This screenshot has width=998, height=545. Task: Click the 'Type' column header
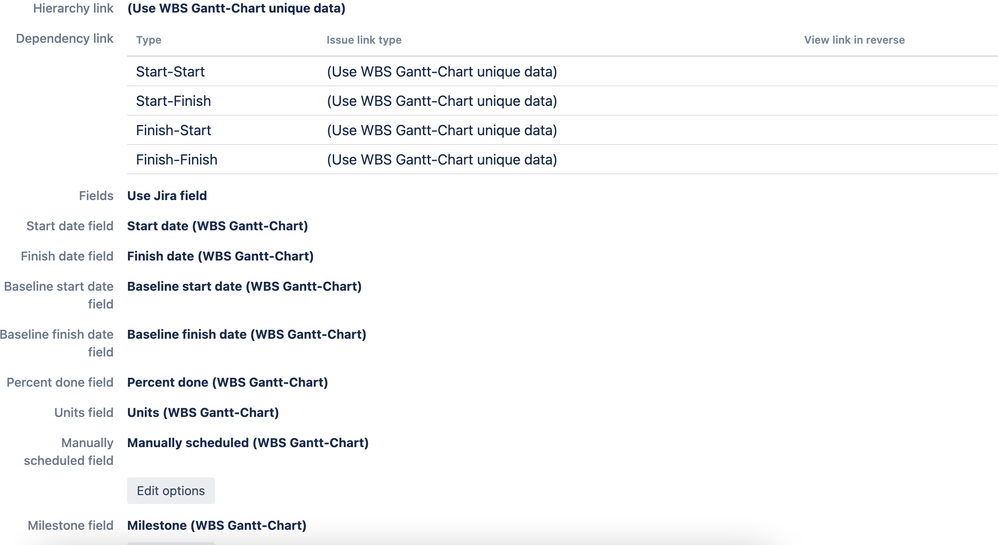click(148, 39)
